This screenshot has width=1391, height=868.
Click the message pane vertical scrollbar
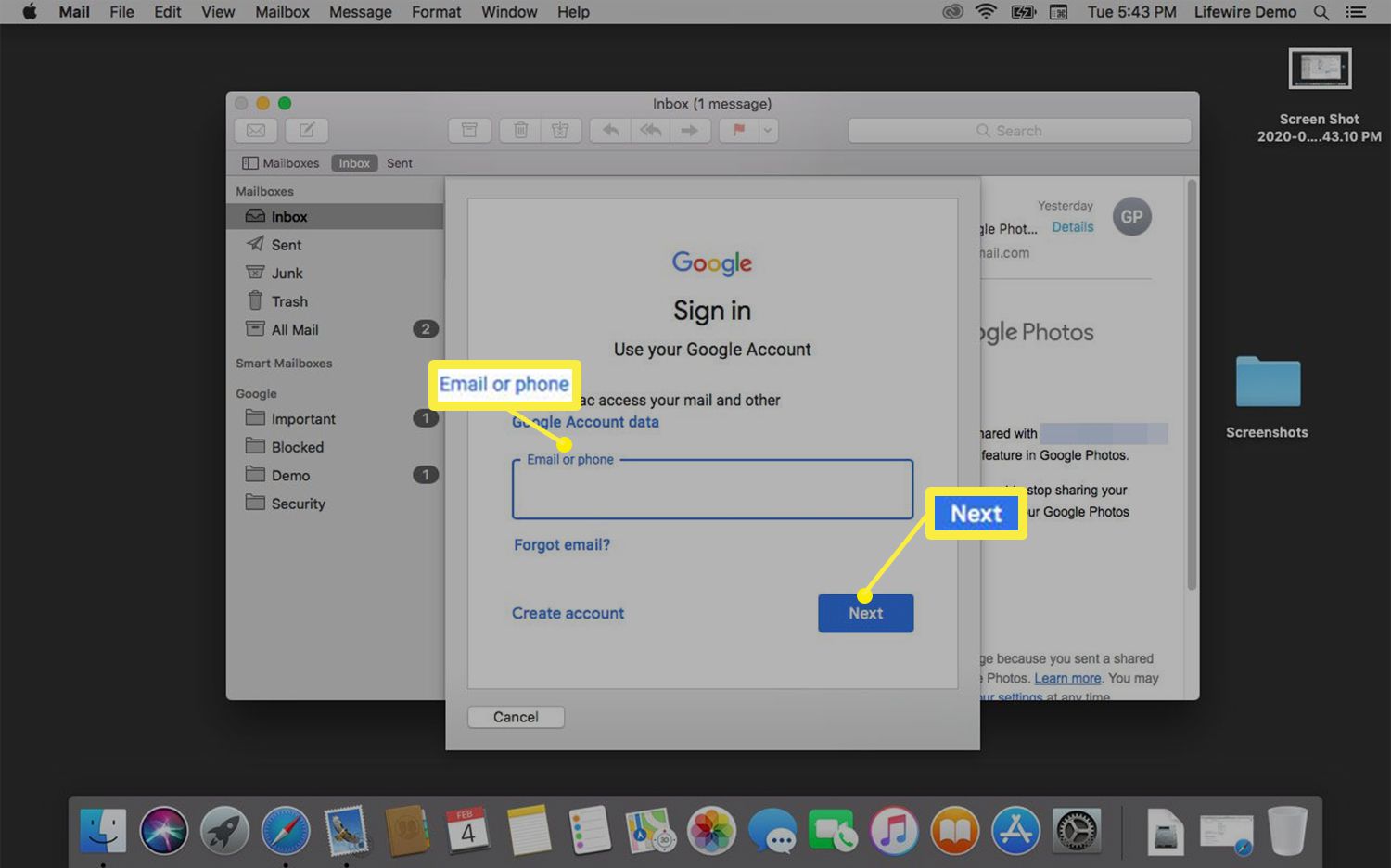point(1192,385)
